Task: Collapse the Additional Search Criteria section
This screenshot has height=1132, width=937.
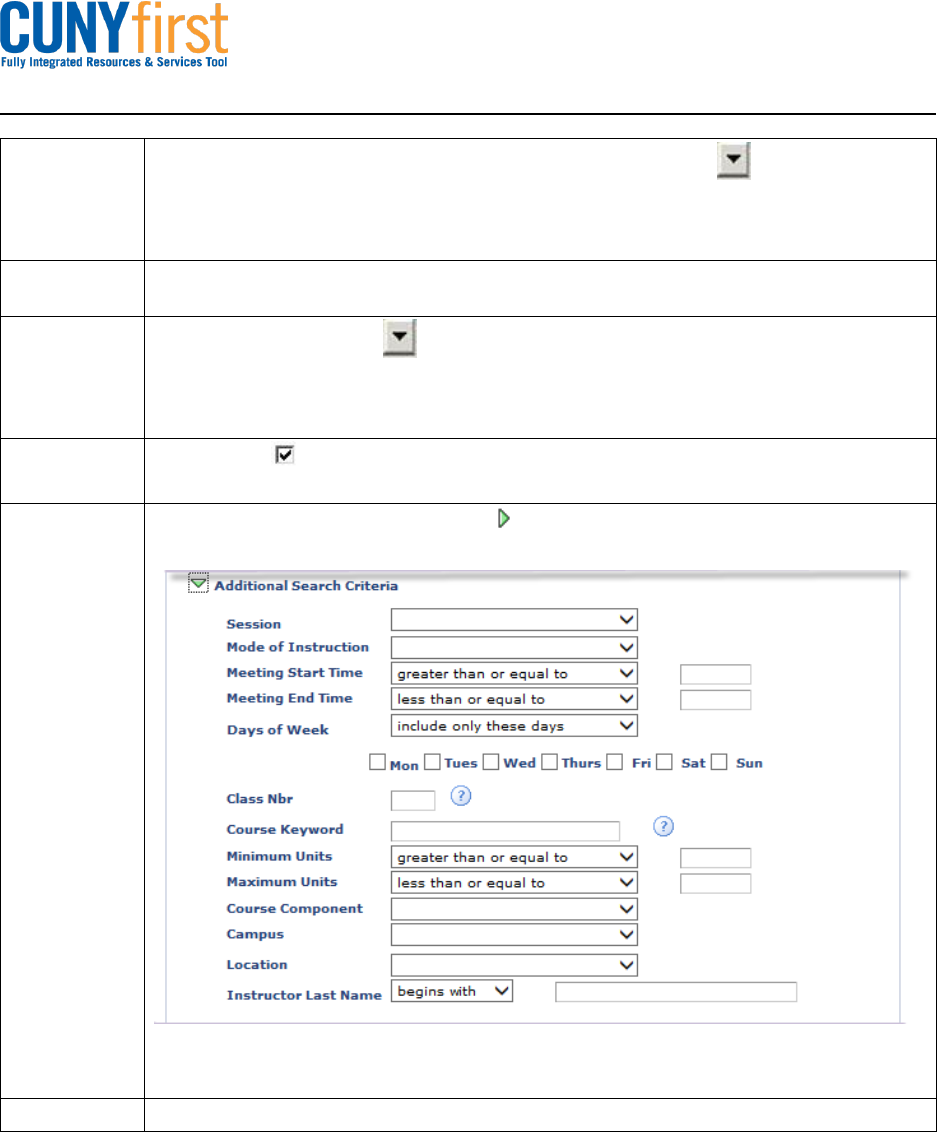Action: [x=198, y=583]
